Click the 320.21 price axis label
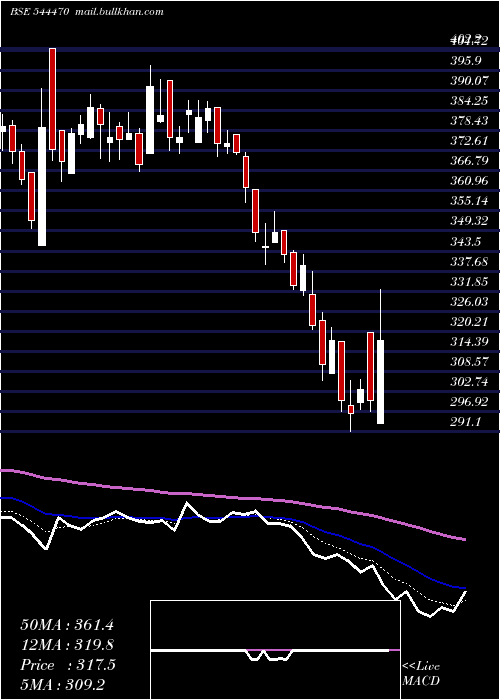 (x=469, y=322)
